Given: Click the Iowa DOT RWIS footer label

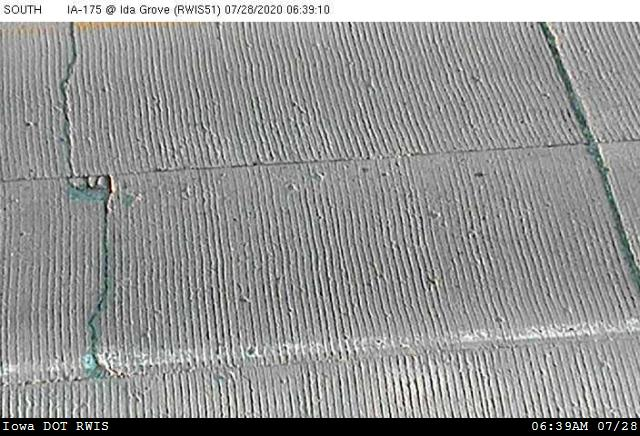Looking at the screenshot, I should pos(55,427).
